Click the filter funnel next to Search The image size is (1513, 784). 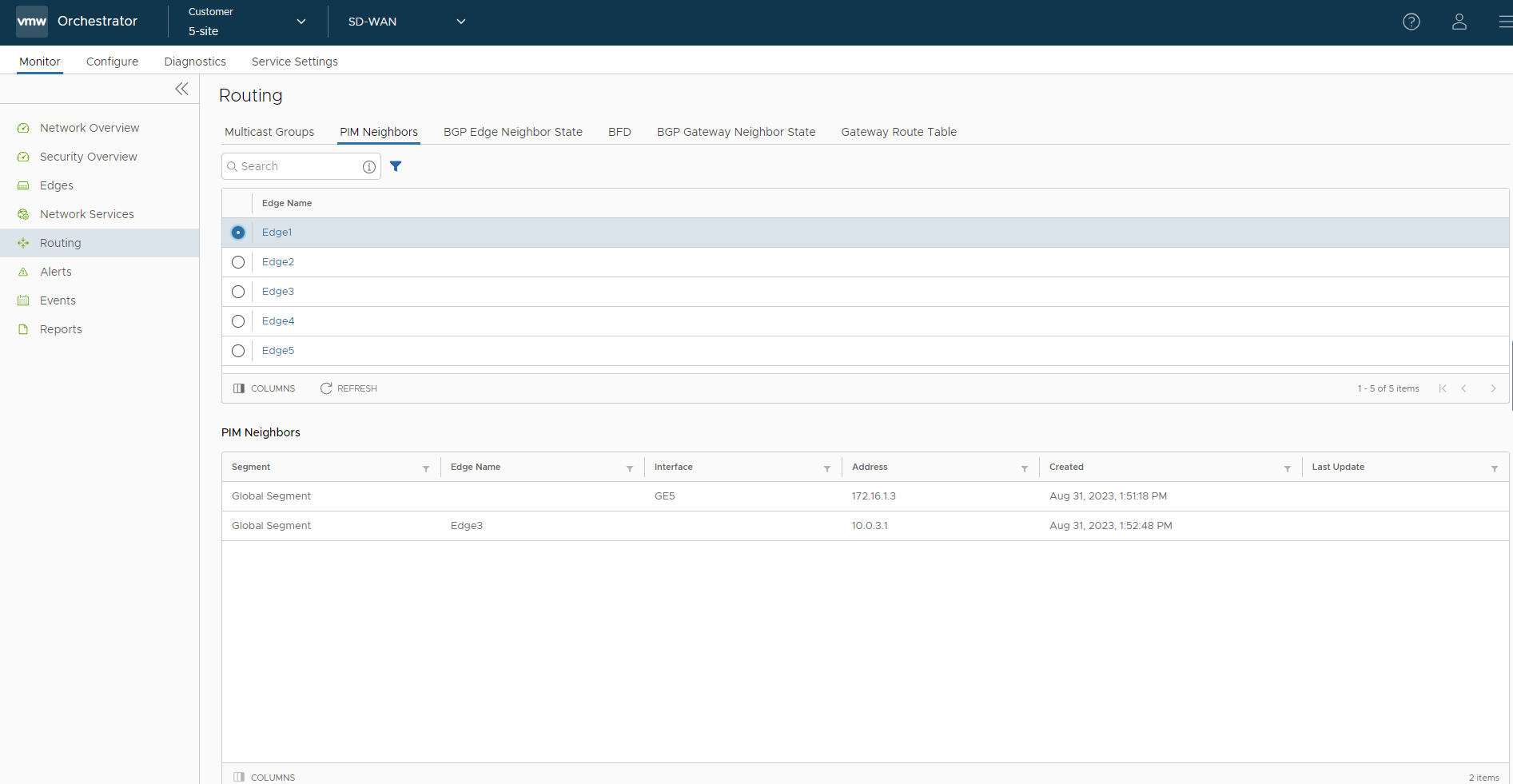point(396,166)
